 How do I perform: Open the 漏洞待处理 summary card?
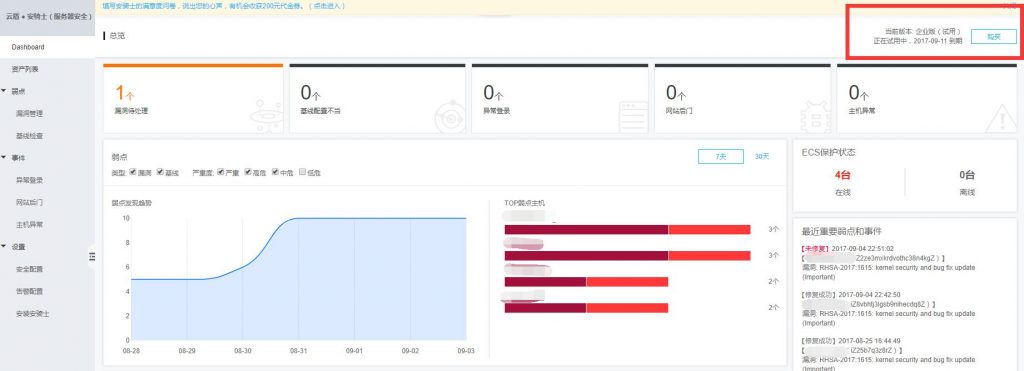pyautogui.click(x=193, y=98)
